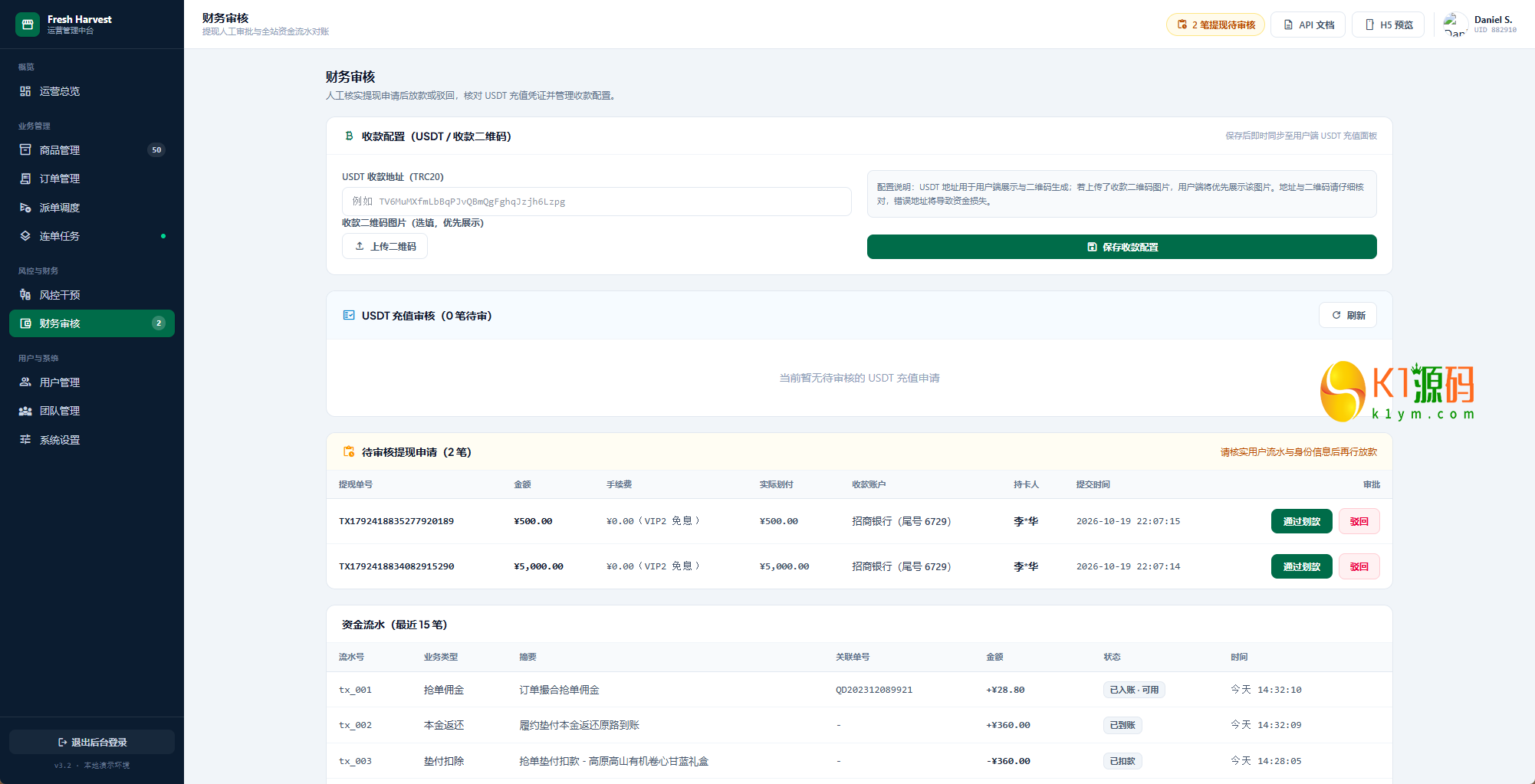Reject 驳回 for ¥5,000.00 withdrawal
1535x784 pixels.
tap(1359, 566)
